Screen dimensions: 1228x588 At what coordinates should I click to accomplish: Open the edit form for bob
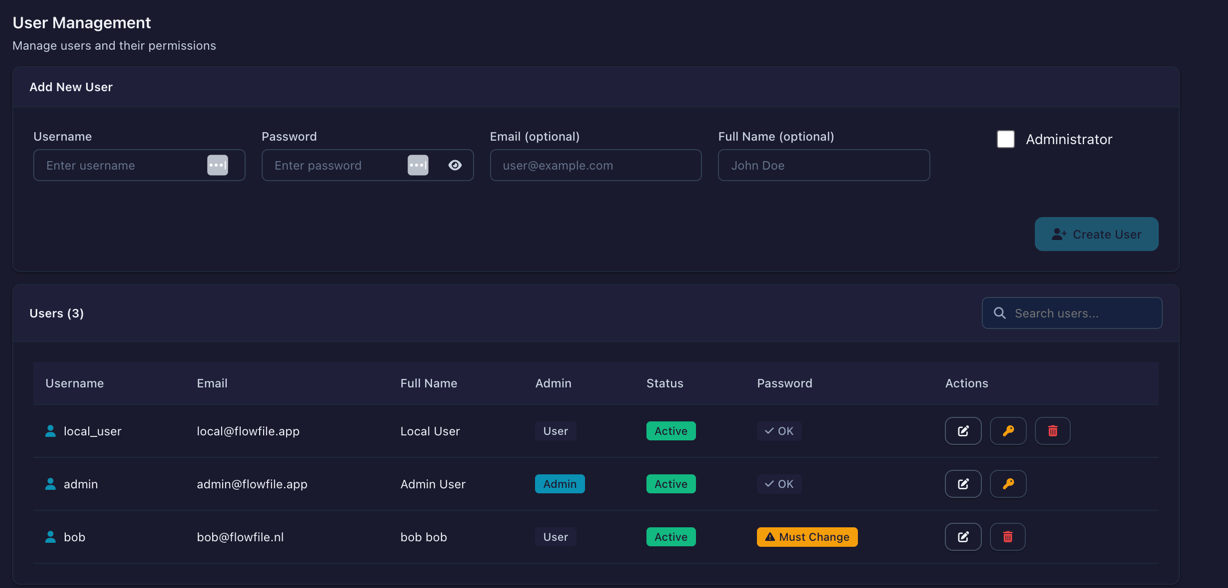(963, 536)
